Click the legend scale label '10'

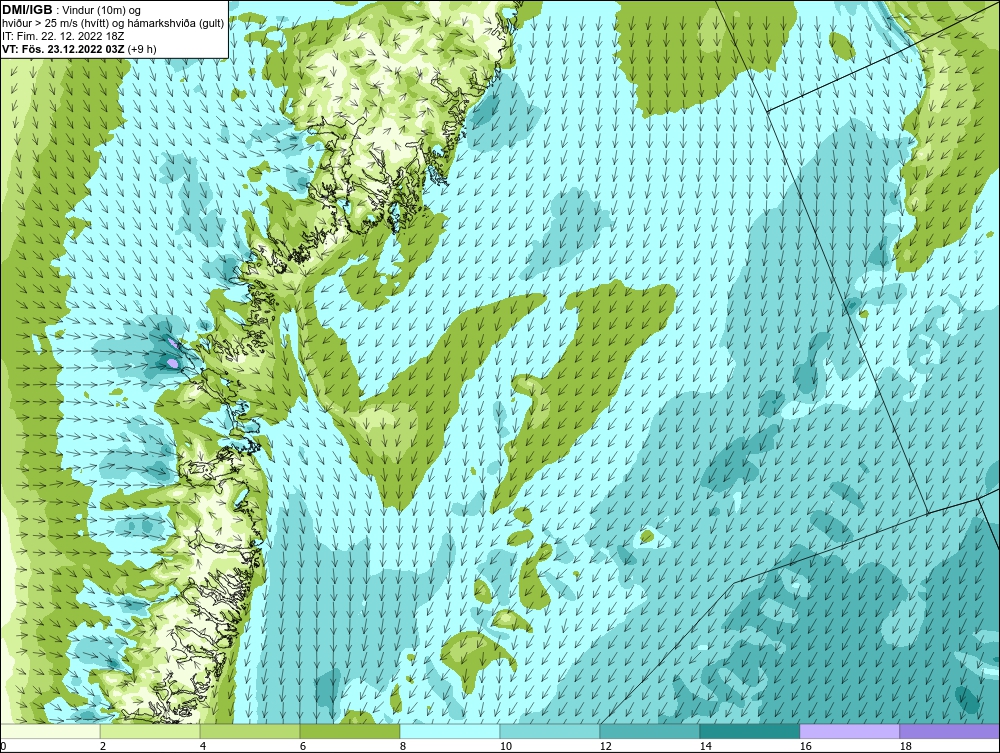505,746
